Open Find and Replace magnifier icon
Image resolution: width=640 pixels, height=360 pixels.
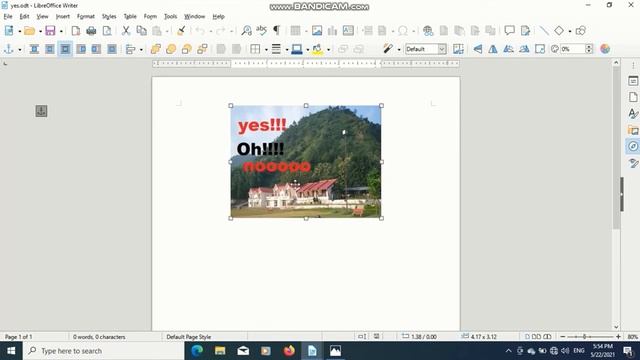click(246, 31)
